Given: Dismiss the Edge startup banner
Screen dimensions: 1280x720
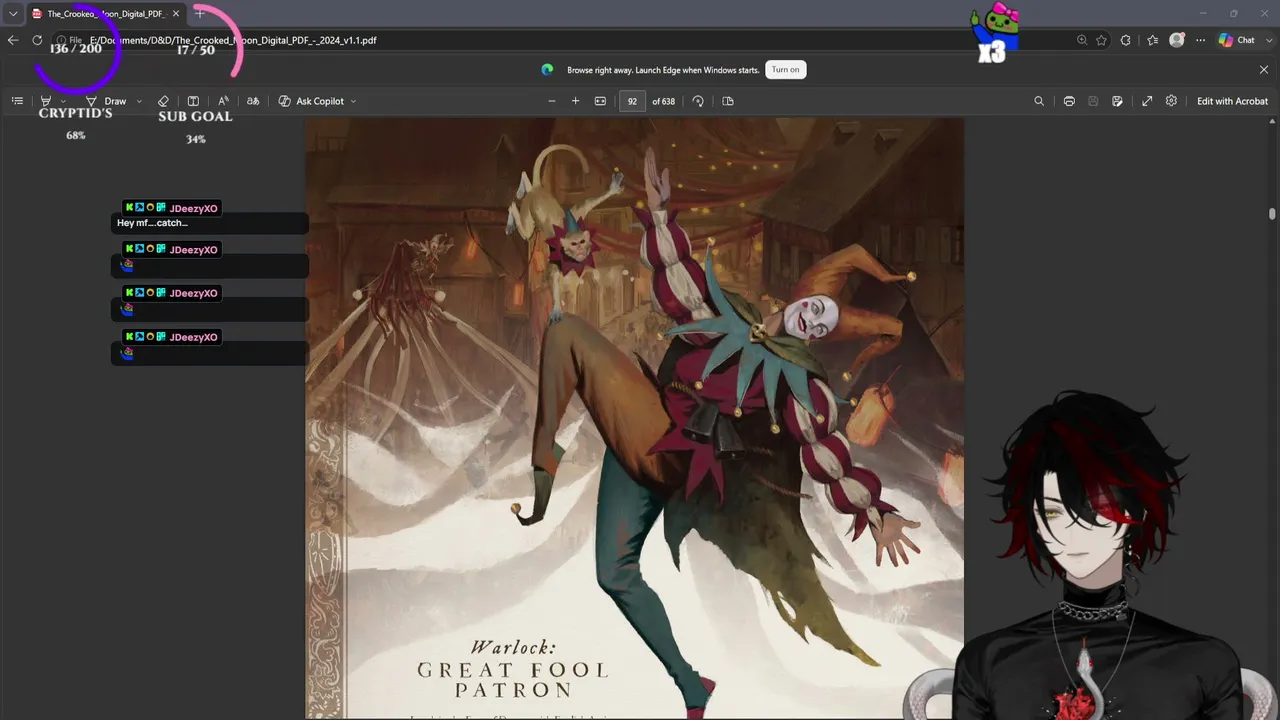Looking at the screenshot, I should pyautogui.click(x=1264, y=69).
